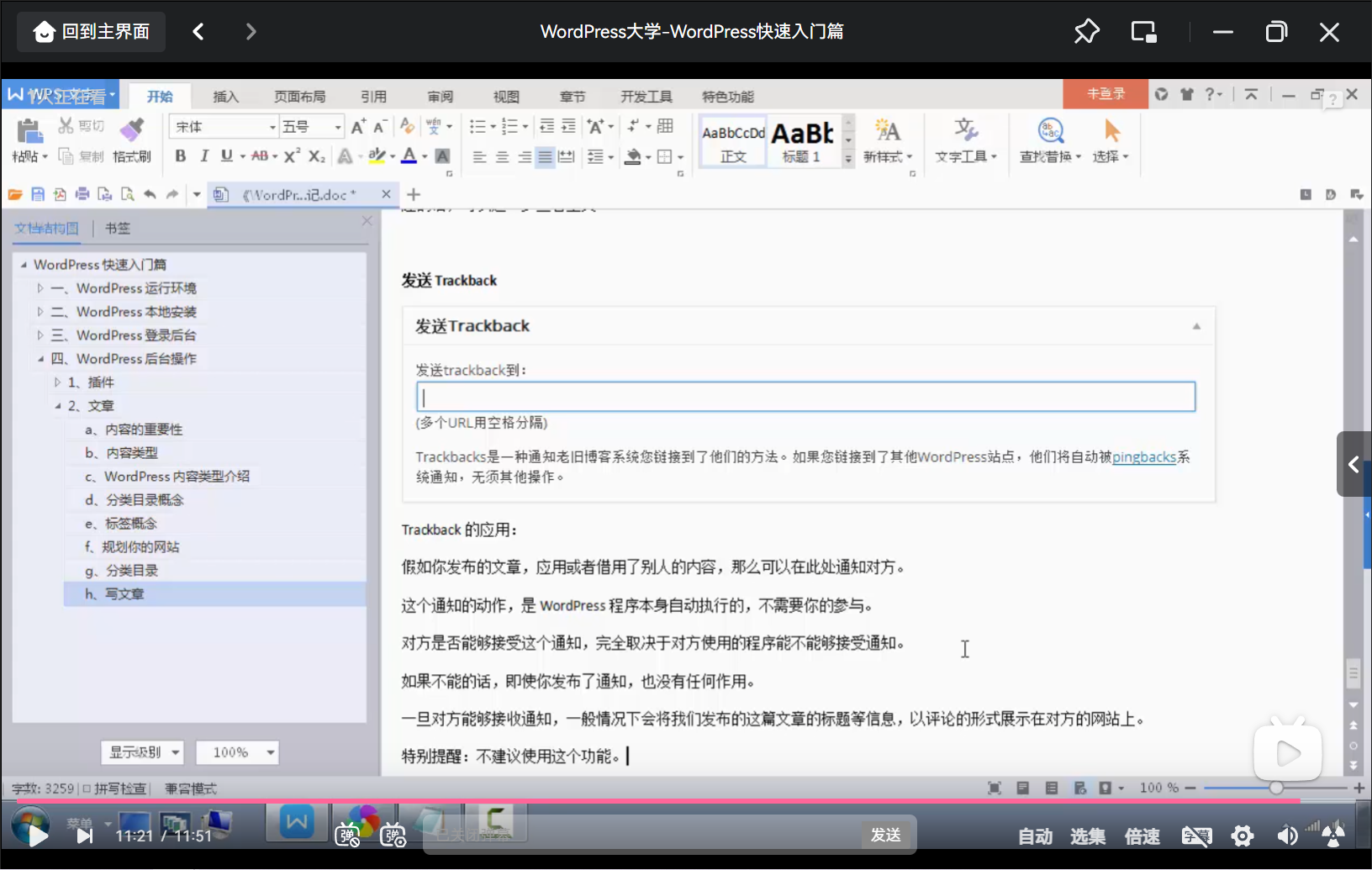Click the print icon in quick toolbar
Screen dimensions: 1372x870
pyautogui.click(x=82, y=194)
